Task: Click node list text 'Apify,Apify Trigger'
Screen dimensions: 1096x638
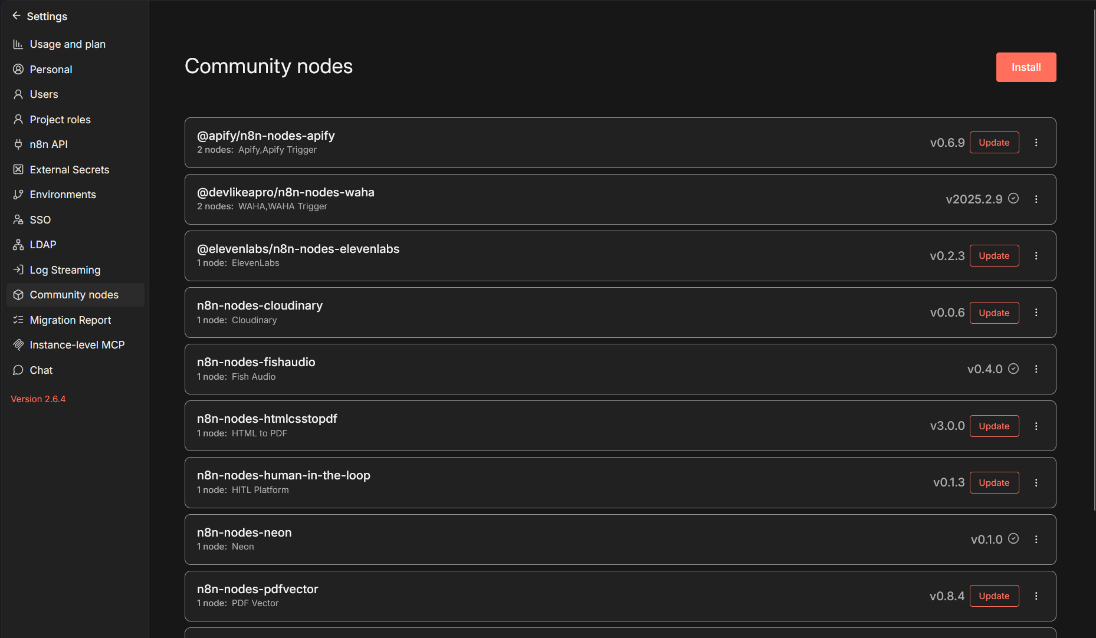Action: 277,150
